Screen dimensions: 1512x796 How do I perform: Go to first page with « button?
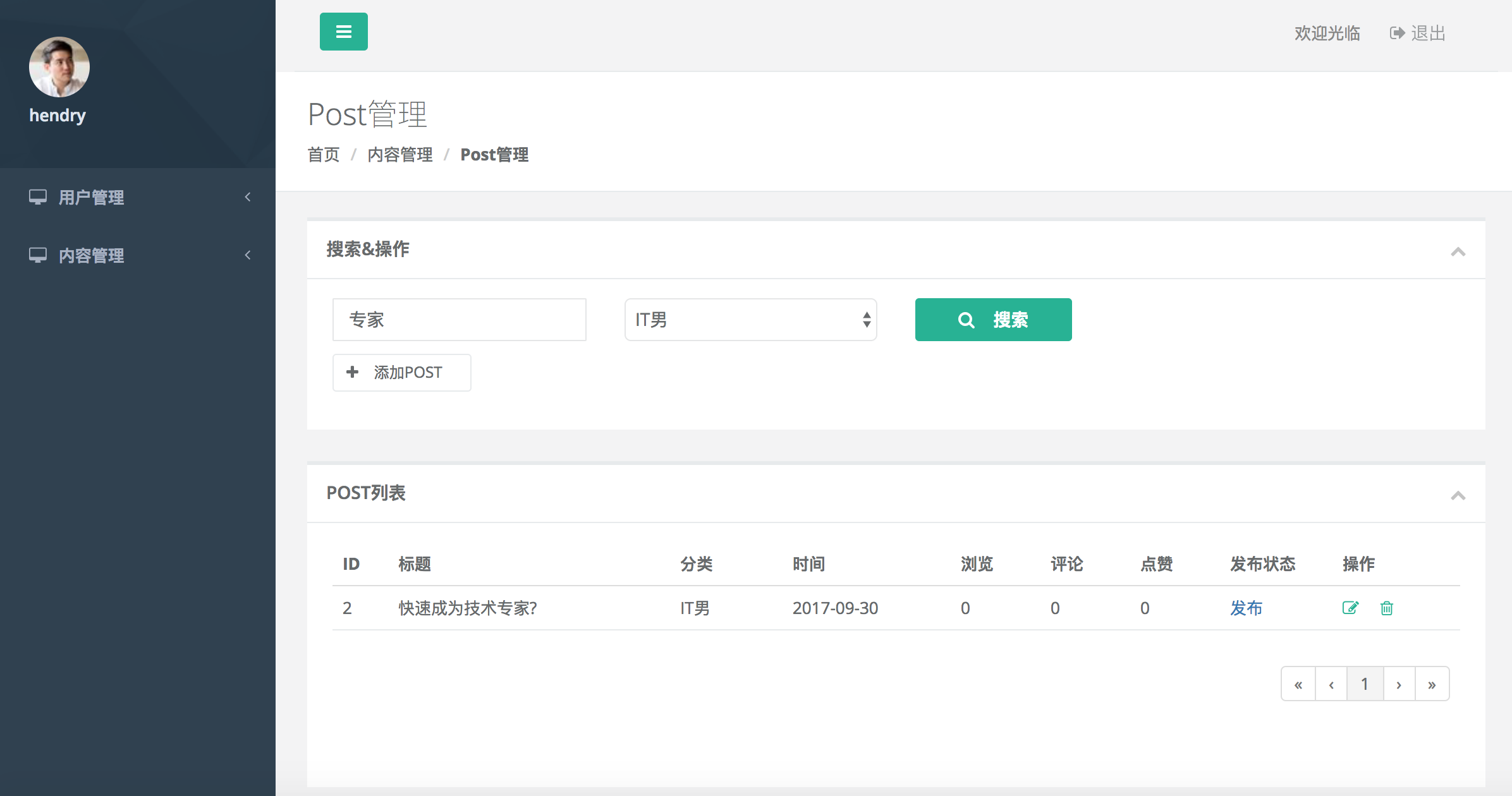tap(1298, 684)
